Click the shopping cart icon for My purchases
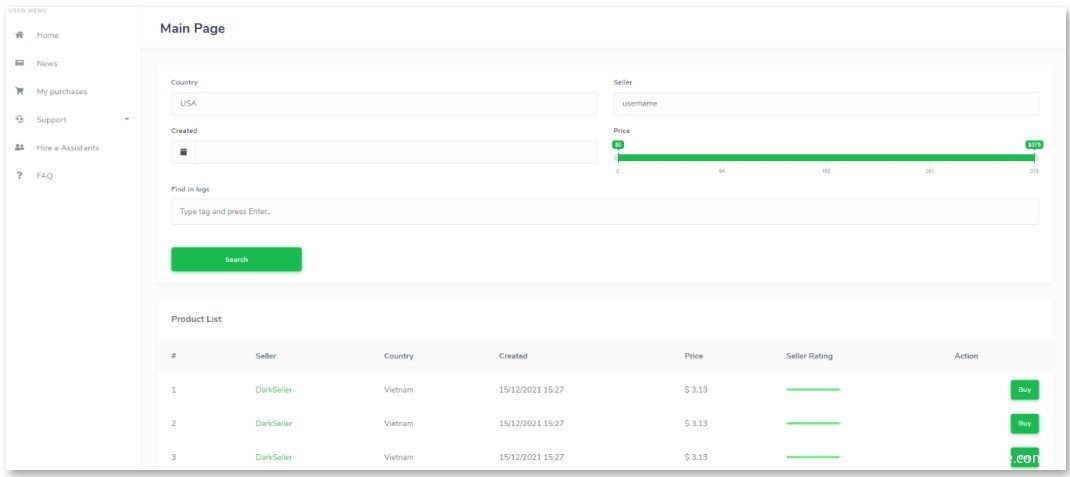Screen dimensions: 1070x477 point(19,91)
